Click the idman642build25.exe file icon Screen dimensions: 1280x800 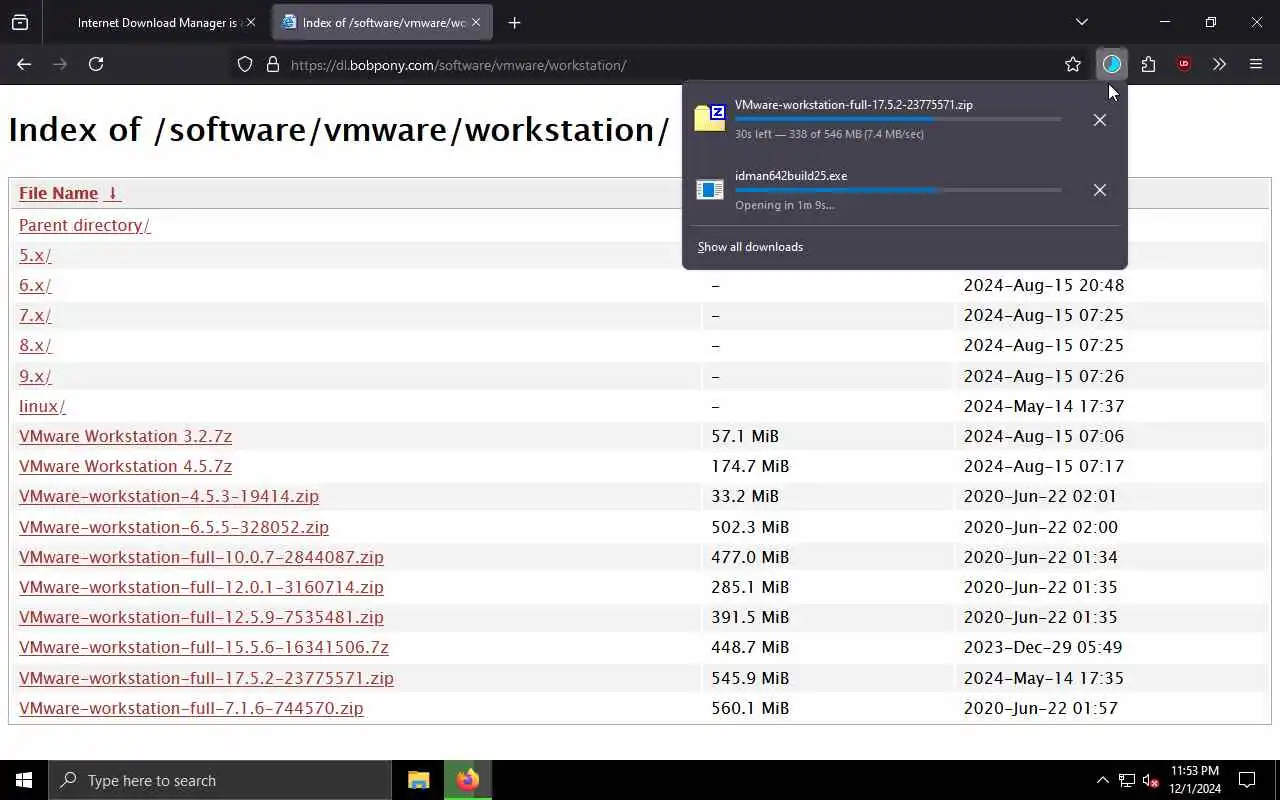(710, 190)
